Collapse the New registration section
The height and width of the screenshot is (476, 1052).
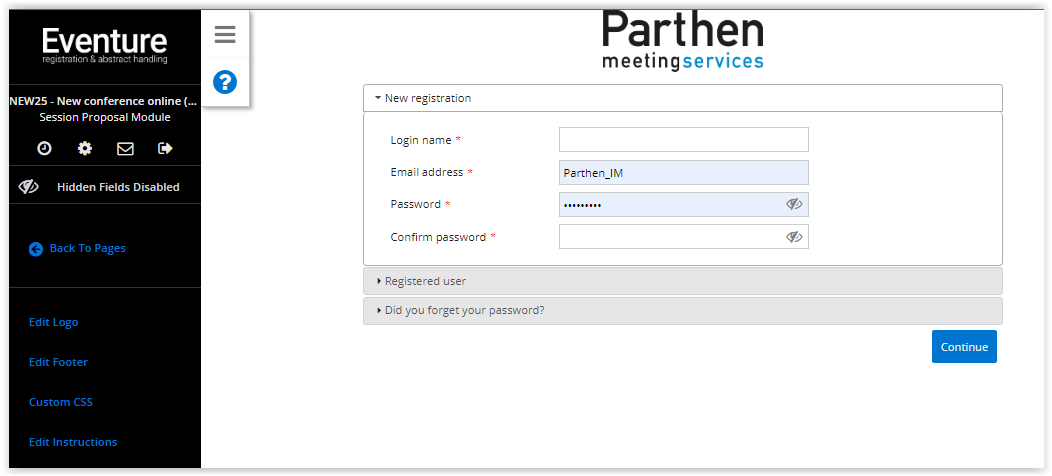[683, 98]
